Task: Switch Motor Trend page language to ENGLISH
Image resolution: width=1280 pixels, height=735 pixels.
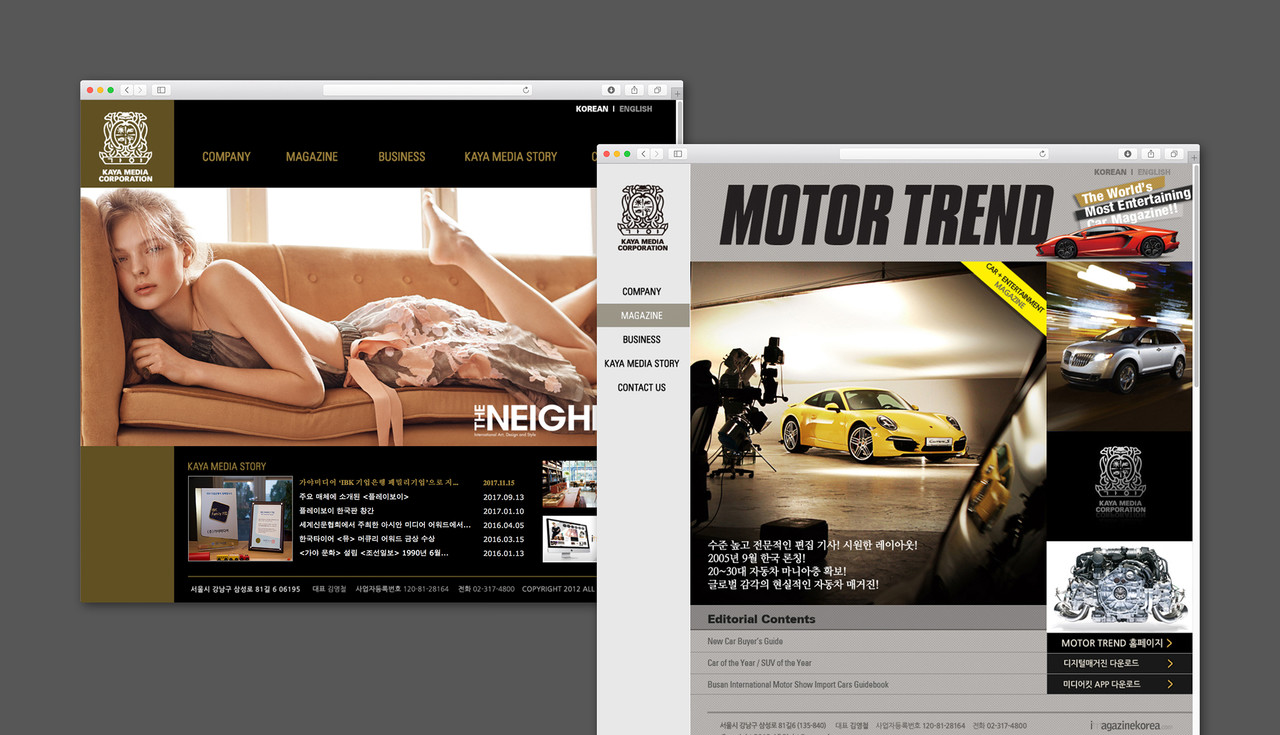Action: [x=1154, y=172]
